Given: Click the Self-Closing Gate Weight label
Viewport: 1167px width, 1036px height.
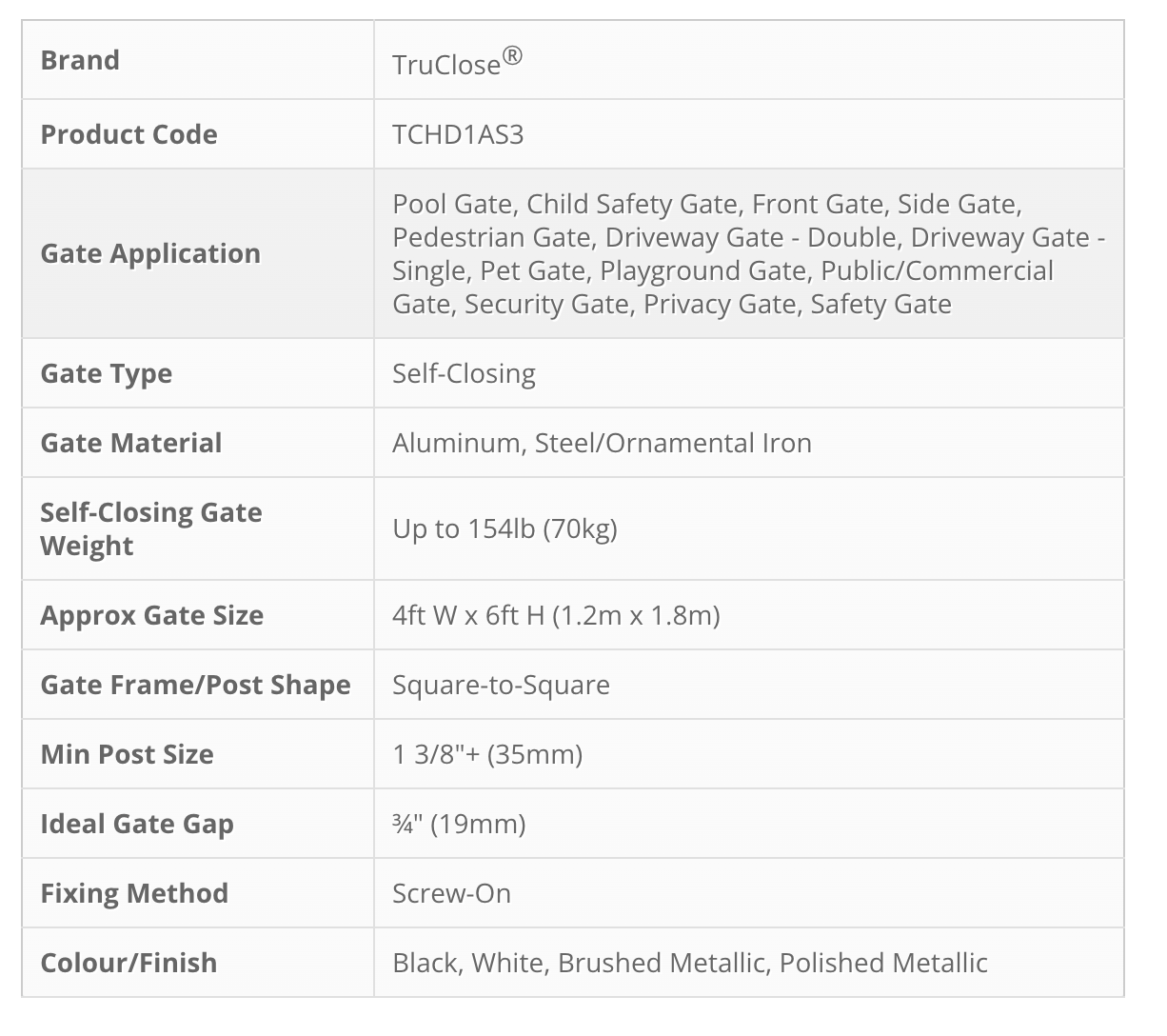Looking at the screenshot, I should point(151,528).
